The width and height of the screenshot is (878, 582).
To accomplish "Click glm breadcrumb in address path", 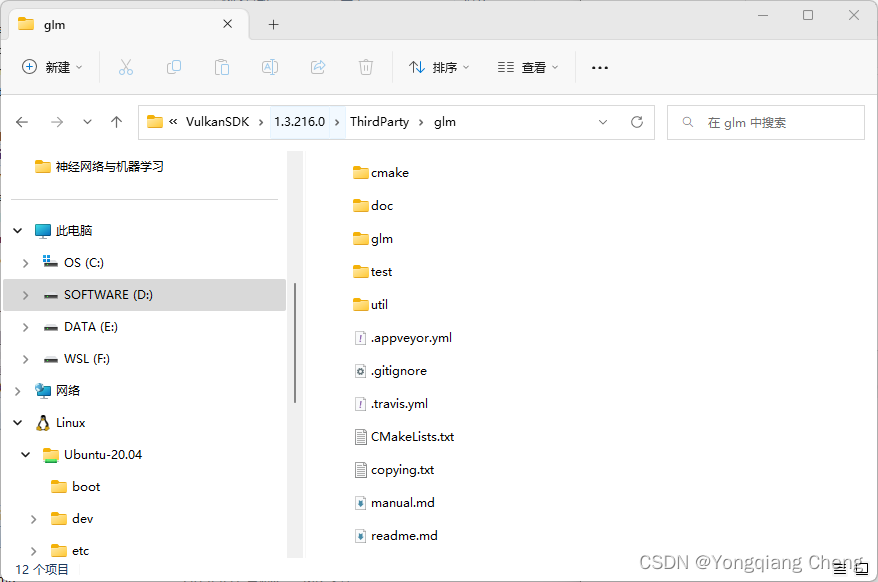I will [445, 122].
